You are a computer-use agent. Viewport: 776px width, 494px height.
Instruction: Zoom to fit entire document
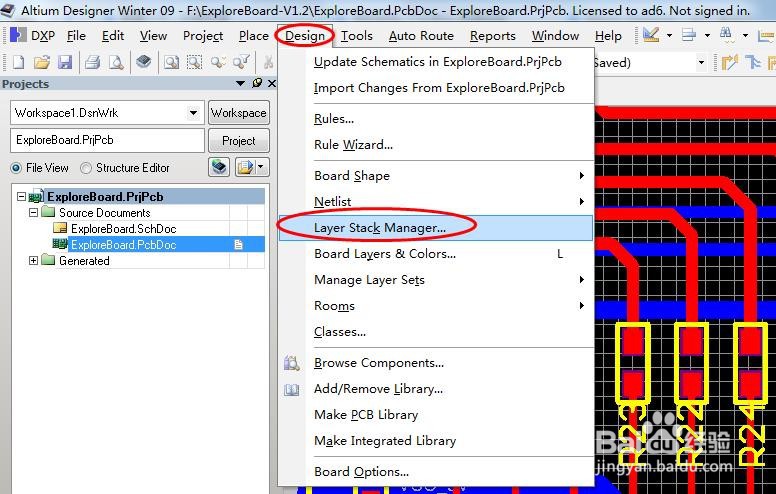tap(172, 62)
